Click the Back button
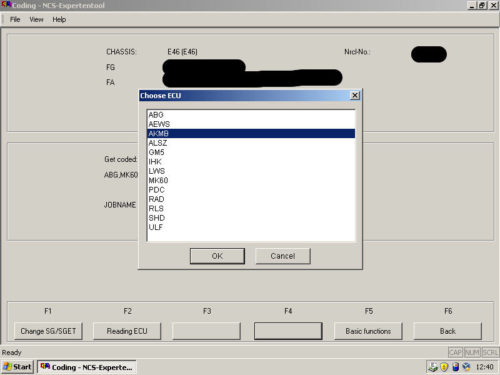This screenshot has width=500, height=375. (x=448, y=331)
